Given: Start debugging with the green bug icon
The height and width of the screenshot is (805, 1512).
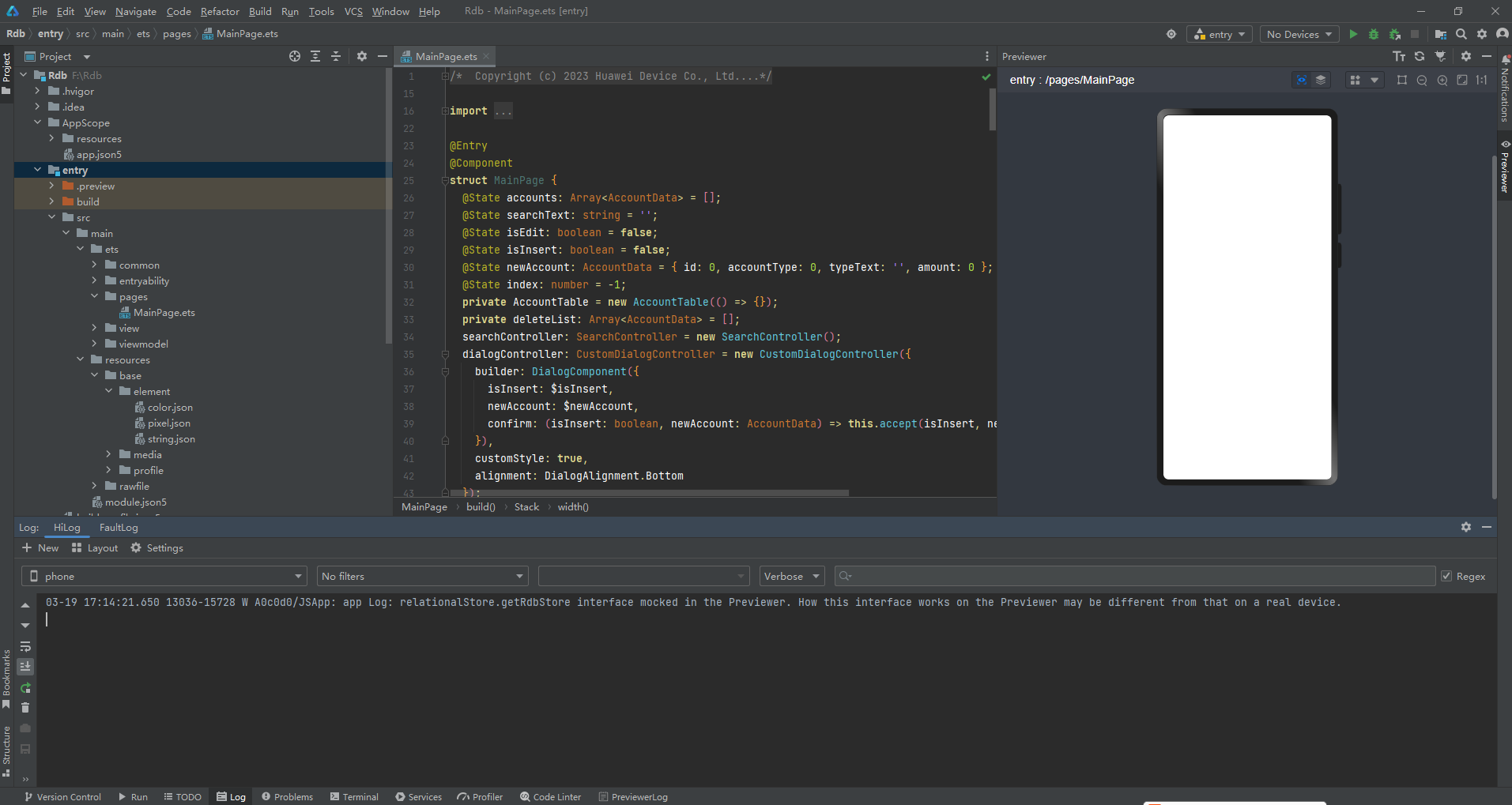Looking at the screenshot, I should tap(1374, 34).
